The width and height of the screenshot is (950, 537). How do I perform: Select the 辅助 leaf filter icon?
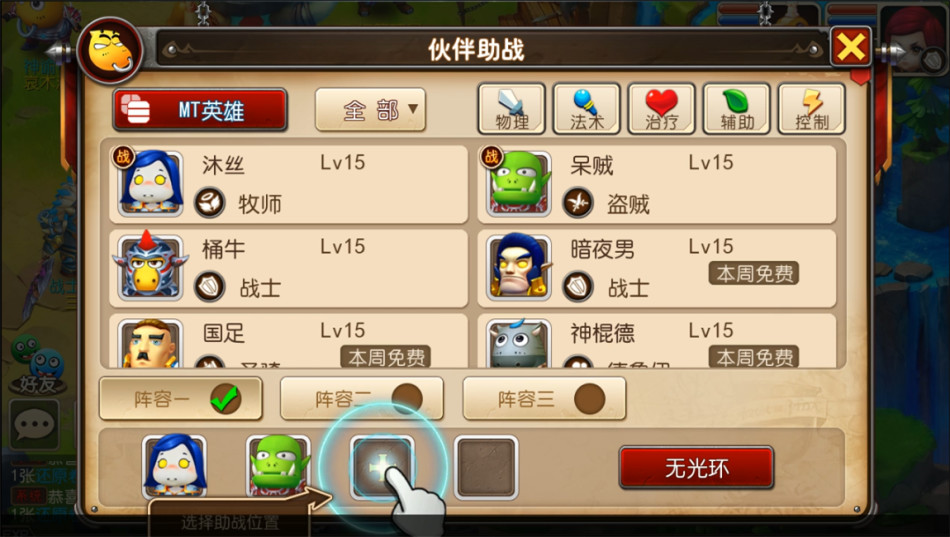pyautogui.click(x=737, y=109)
